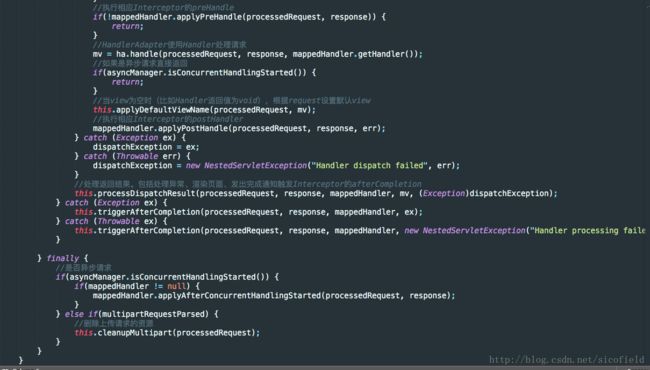
Task: Click "this.cleanupMultipart(processedRequest);" line
Action: [167, 333]
